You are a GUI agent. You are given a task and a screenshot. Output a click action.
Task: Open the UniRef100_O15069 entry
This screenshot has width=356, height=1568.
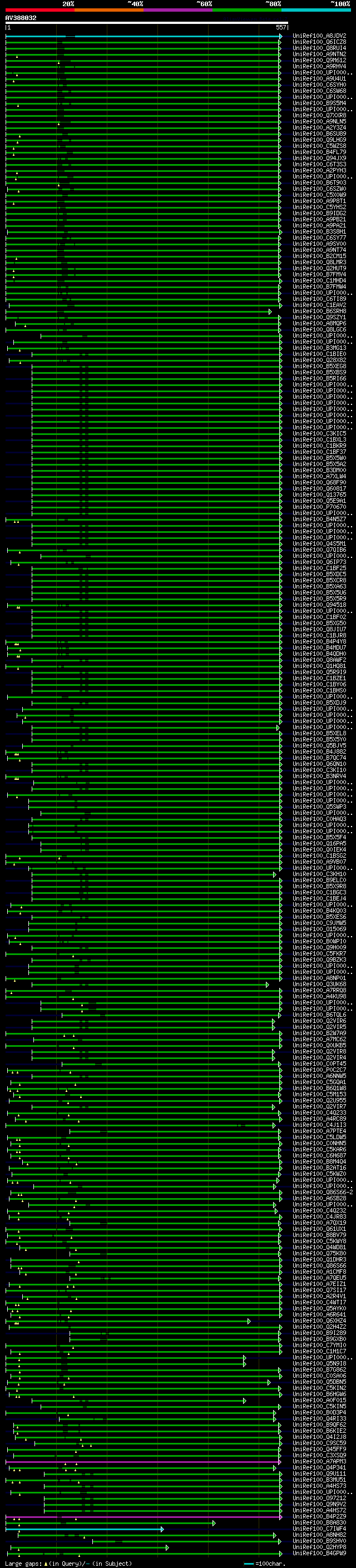point(319,929)
